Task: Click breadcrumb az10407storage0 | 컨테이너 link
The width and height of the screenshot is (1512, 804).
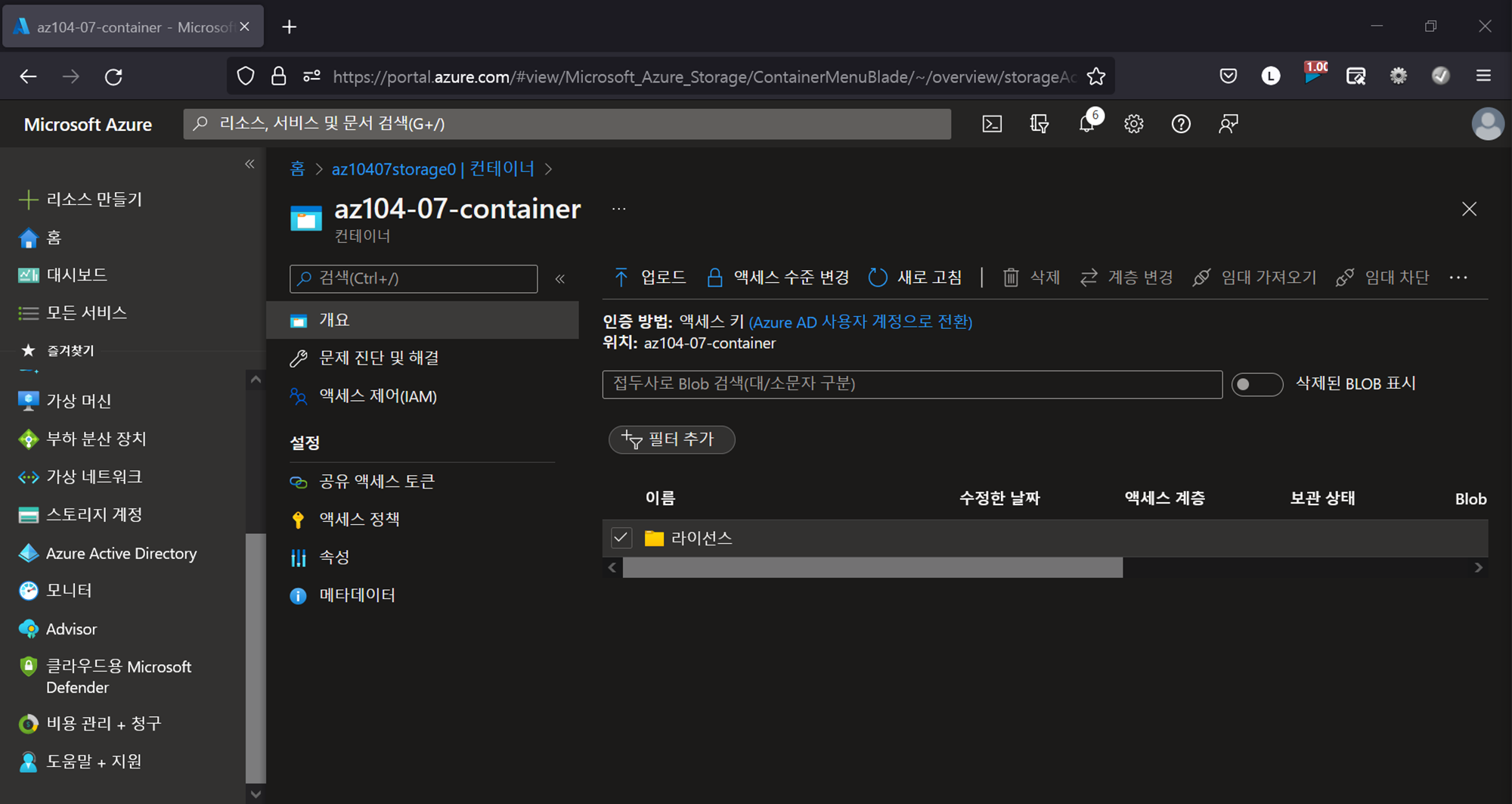Action: [x=433, y=169]
